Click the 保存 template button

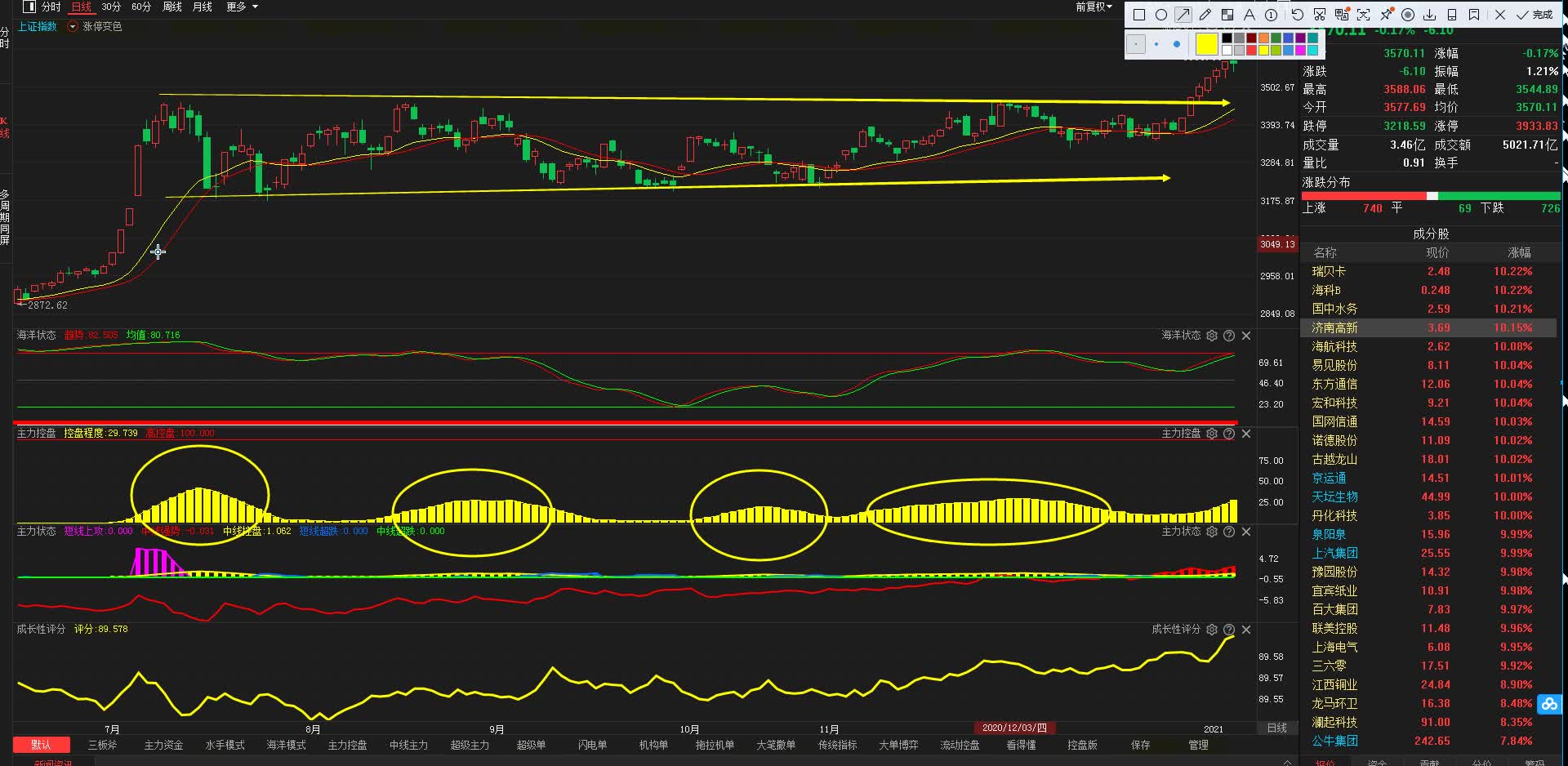(1140, 745)
